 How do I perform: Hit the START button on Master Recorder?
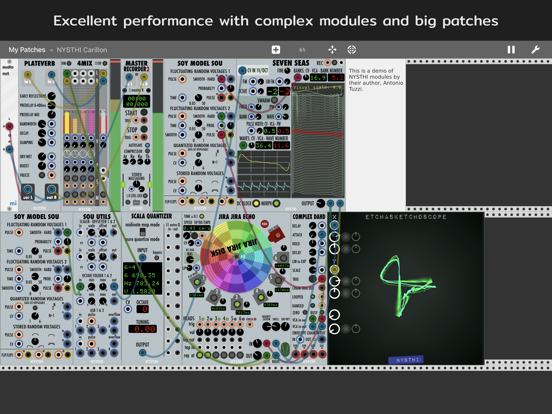pos(144,113)
